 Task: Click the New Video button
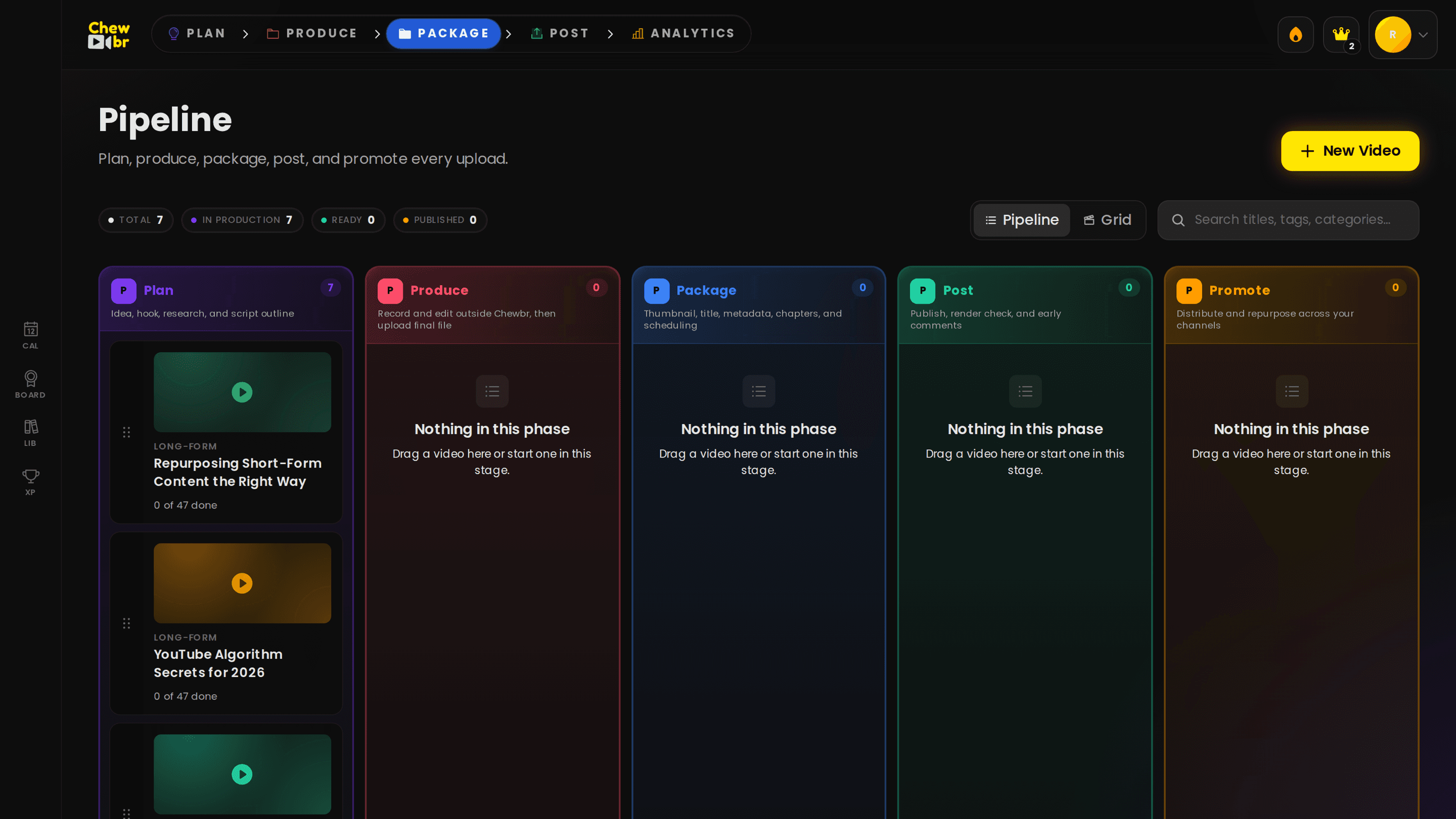(x=1350, y=151)
